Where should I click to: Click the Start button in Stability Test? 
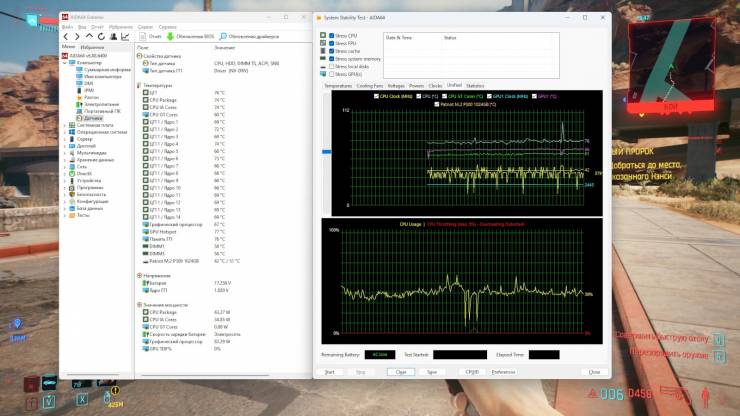tap(329, 372)
